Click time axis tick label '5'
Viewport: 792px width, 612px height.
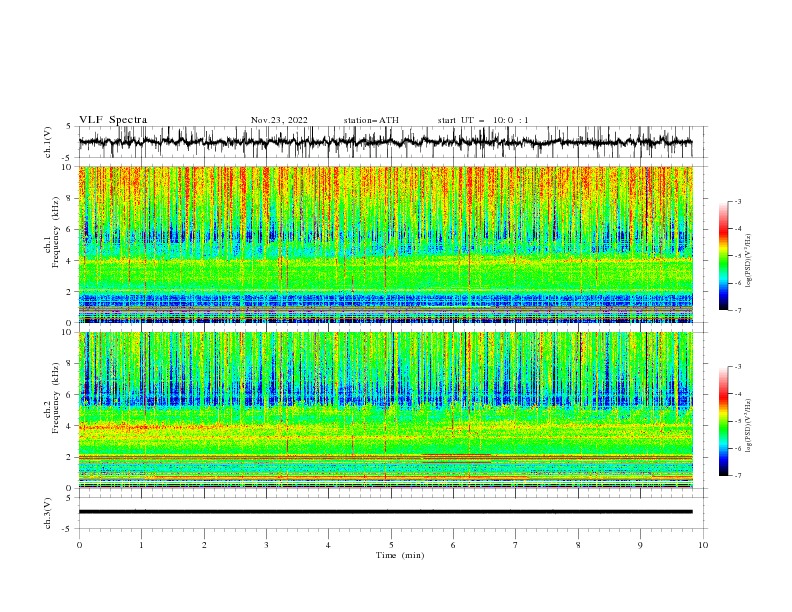[391, 545]
